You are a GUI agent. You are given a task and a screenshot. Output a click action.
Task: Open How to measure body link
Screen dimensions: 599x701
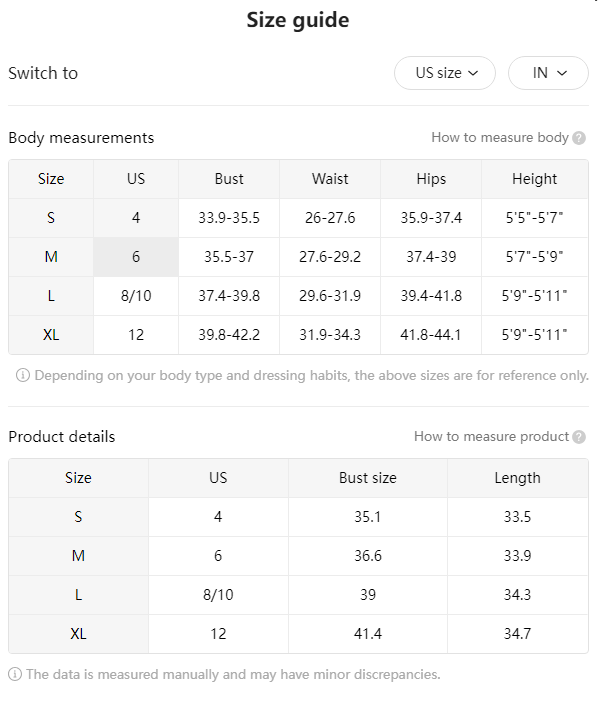pos(500,137)
